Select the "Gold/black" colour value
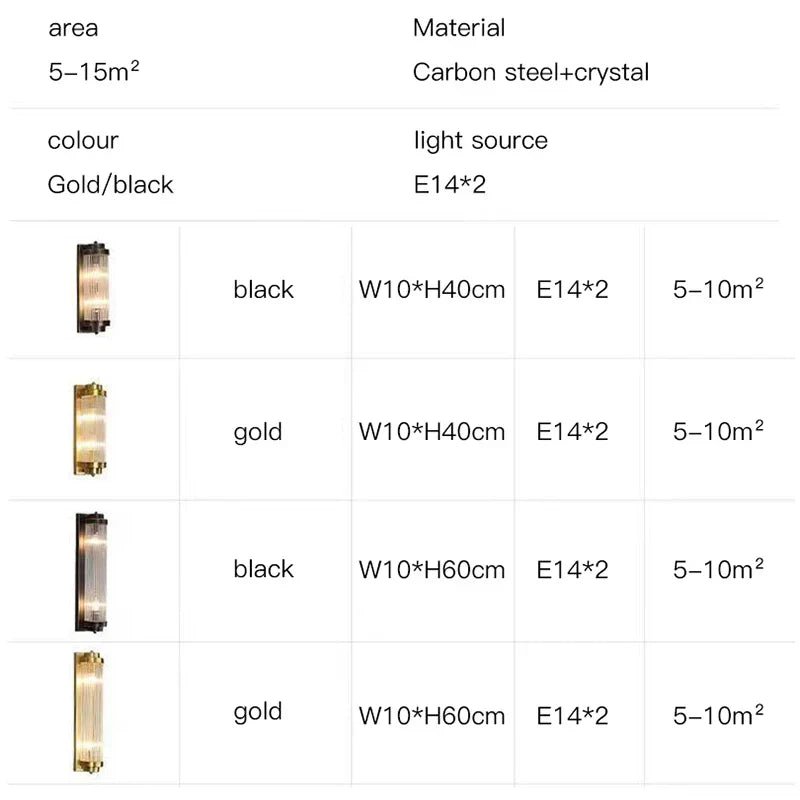 [110, 185]
